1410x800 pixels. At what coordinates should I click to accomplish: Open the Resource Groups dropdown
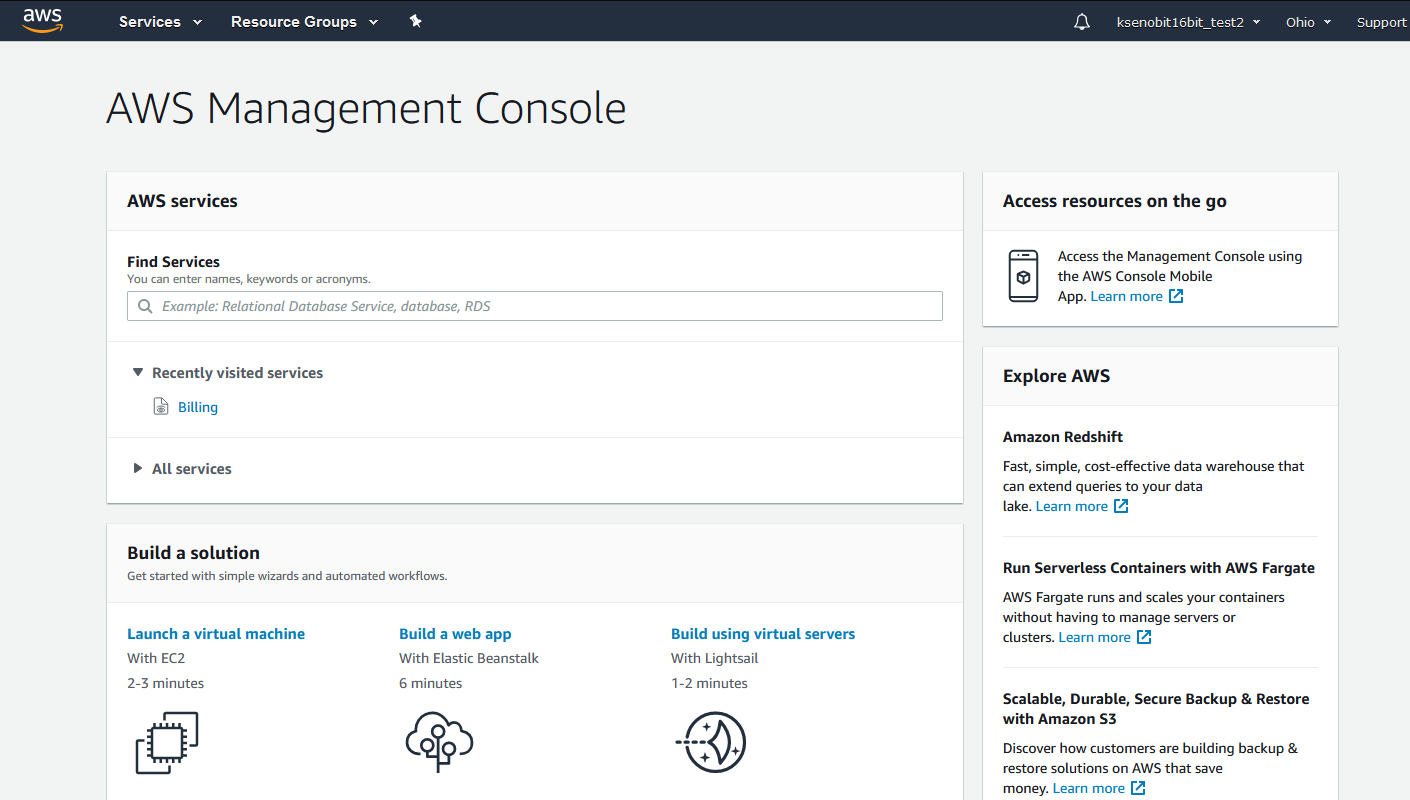pyautogui.click(x=304, y=22)
